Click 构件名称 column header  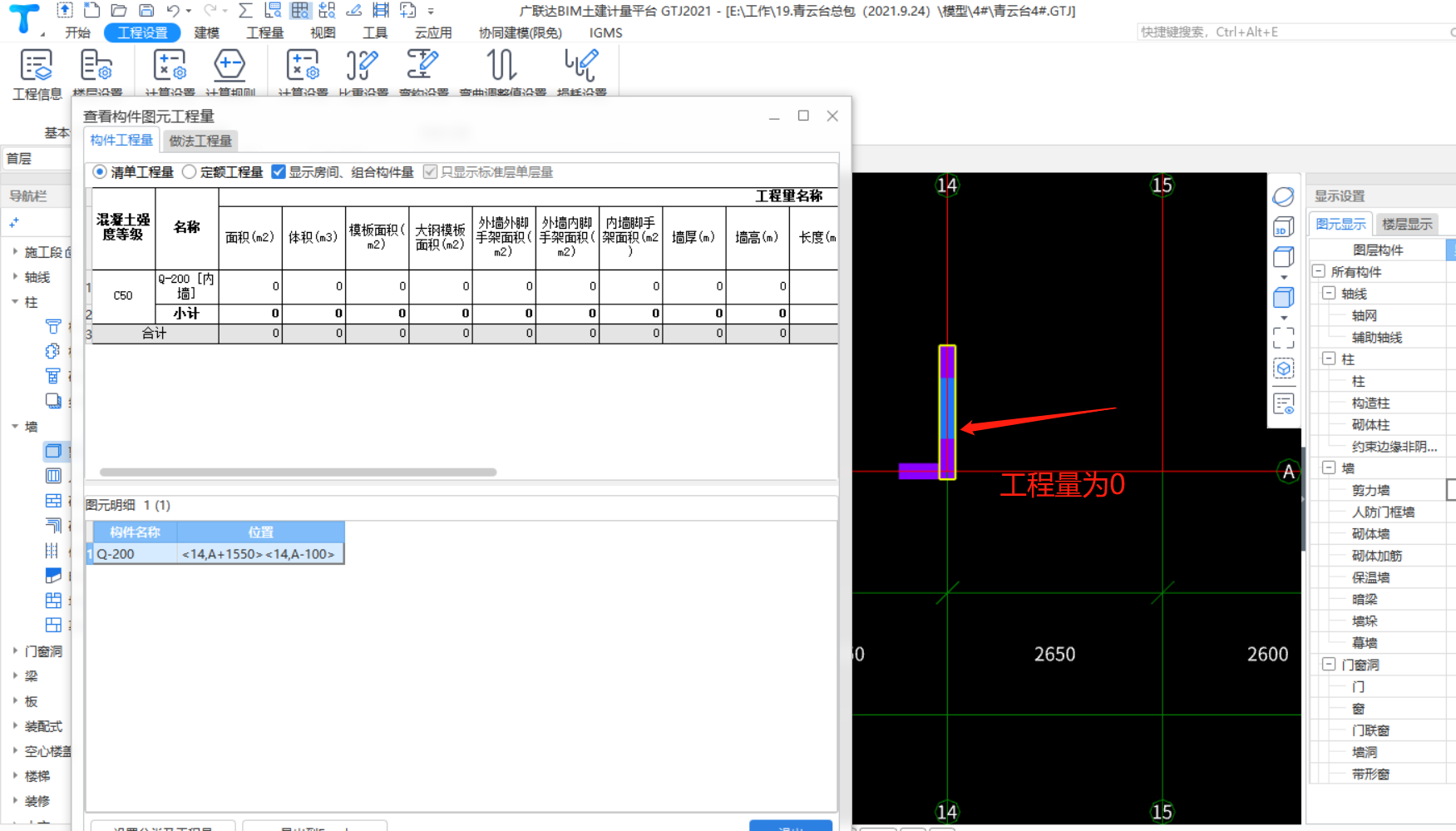[135, 532]
